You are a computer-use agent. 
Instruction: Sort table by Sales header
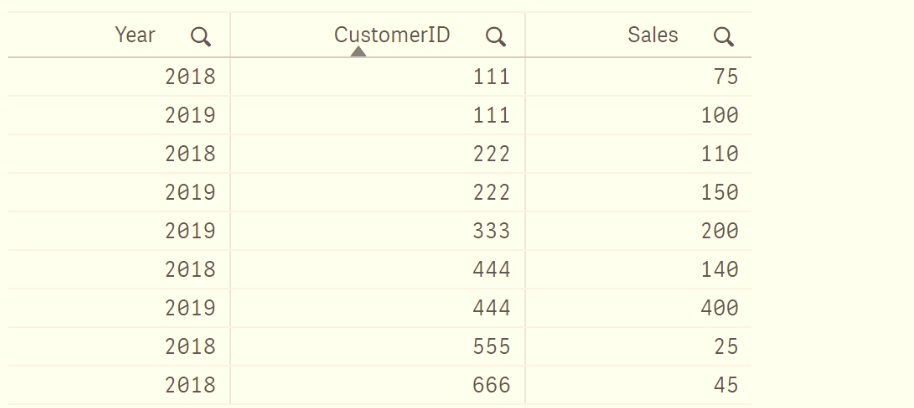click(x=652, y=36)
